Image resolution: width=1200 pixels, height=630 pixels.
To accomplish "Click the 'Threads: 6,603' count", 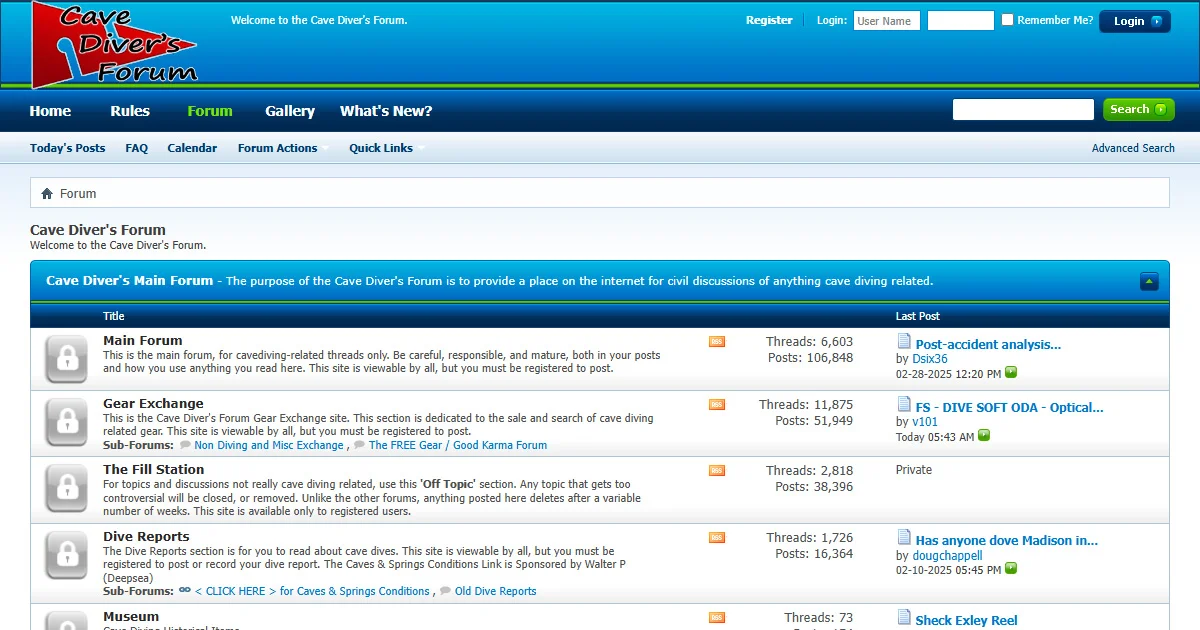I will pos(810,342).
